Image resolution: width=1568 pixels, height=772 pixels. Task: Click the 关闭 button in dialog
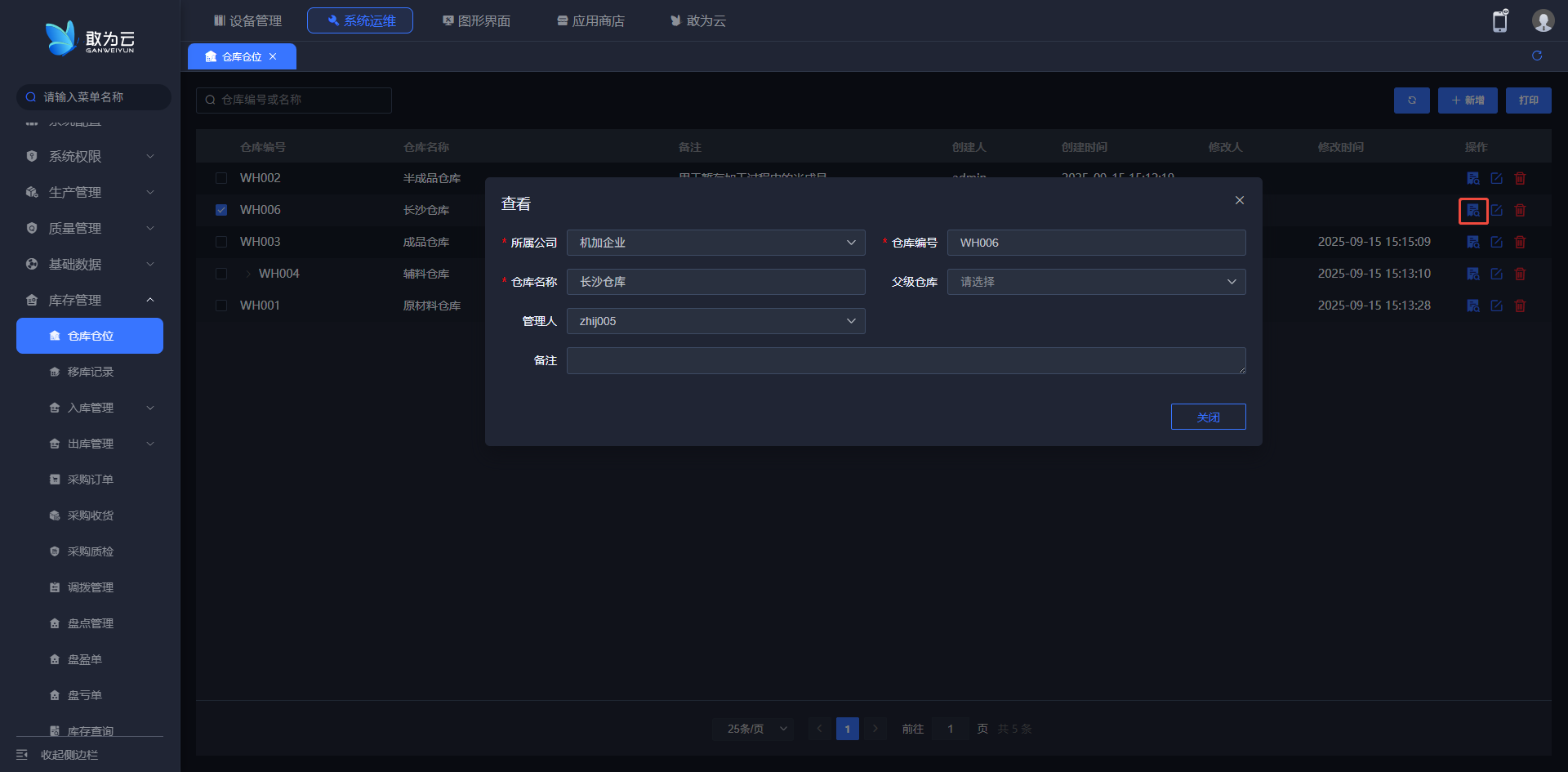(x=1208, y=417)
